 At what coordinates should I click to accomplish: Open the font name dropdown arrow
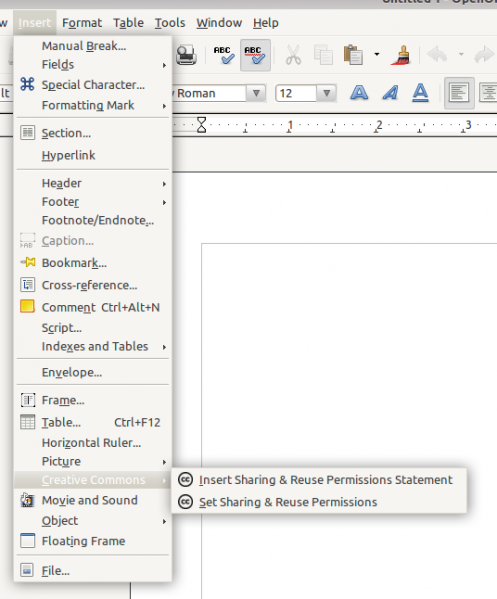(256, 93)
